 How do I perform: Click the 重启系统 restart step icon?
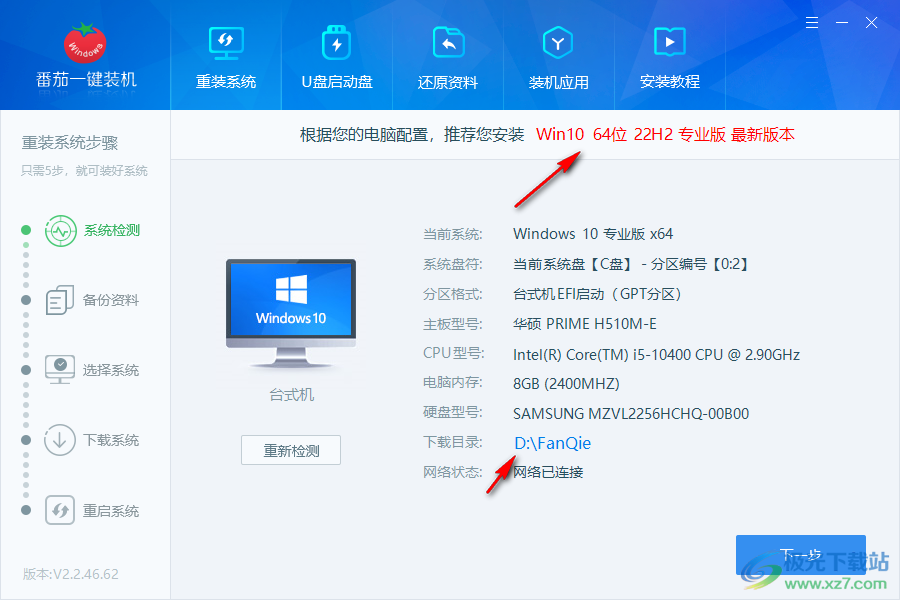click(60, 510)
